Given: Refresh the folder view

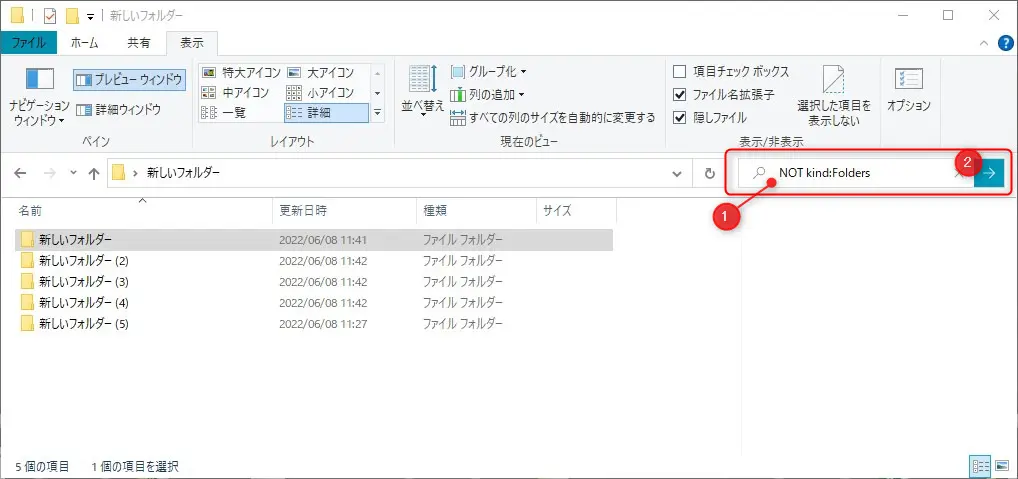Looking at the screenshot, I should point(710,173).
